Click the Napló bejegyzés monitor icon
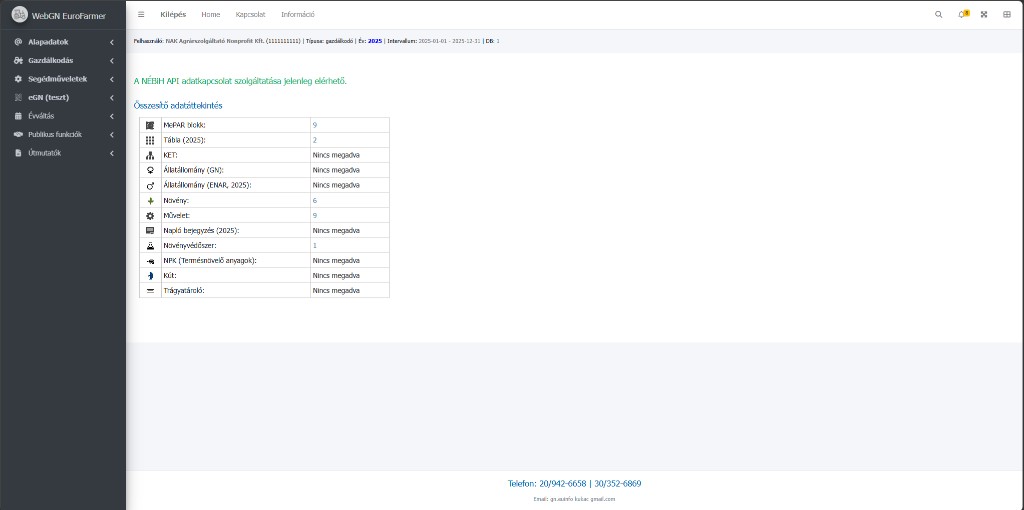Viewport: 1024px width, 510px height. click(x=150, y=231)
